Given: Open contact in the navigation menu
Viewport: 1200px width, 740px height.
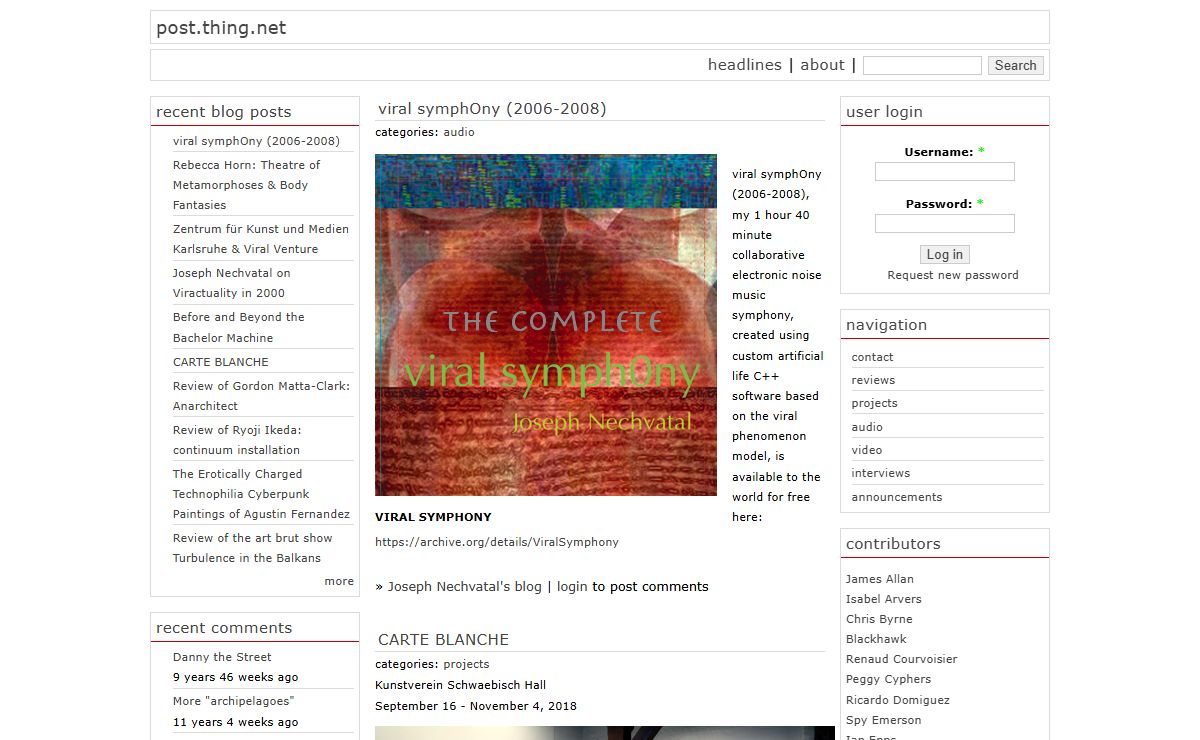Looking at the screenshot, I should [873, 357].
